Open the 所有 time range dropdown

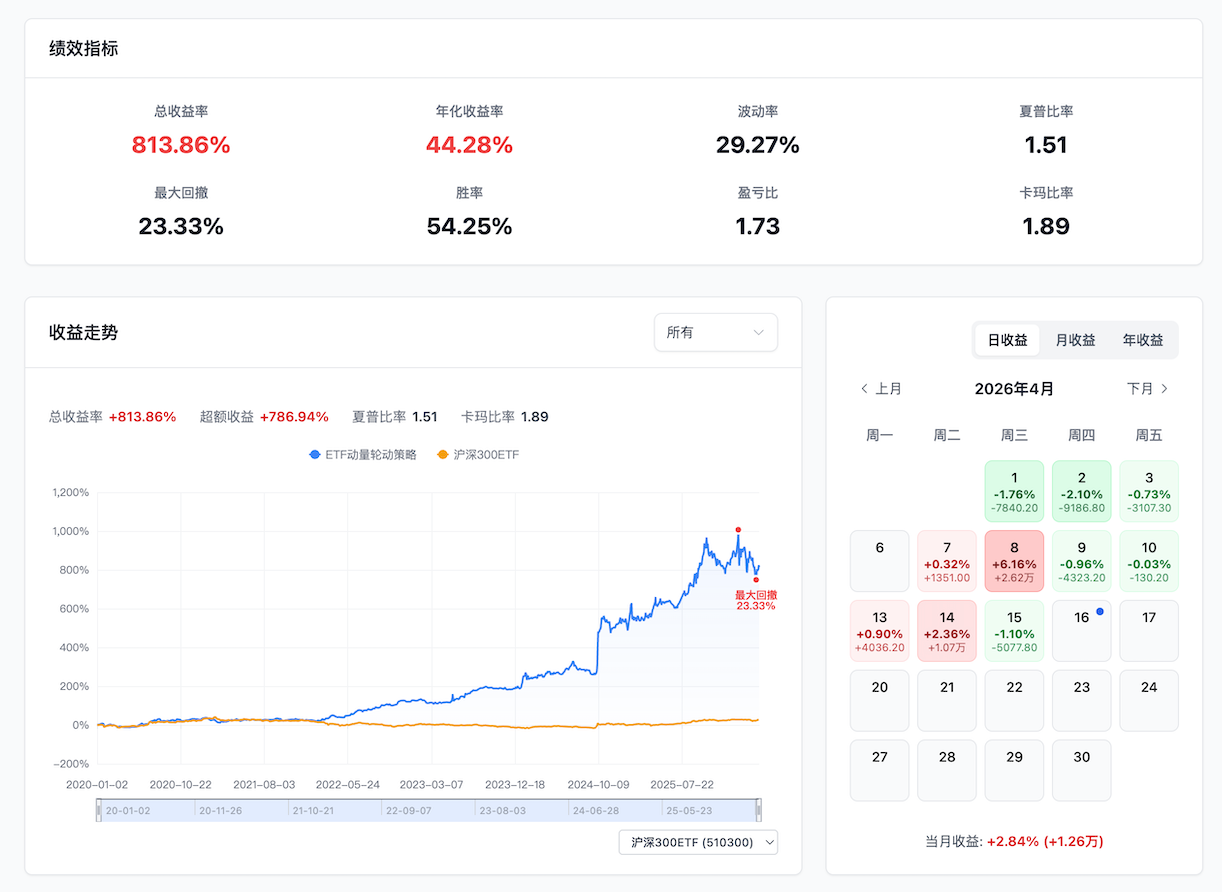715,332
